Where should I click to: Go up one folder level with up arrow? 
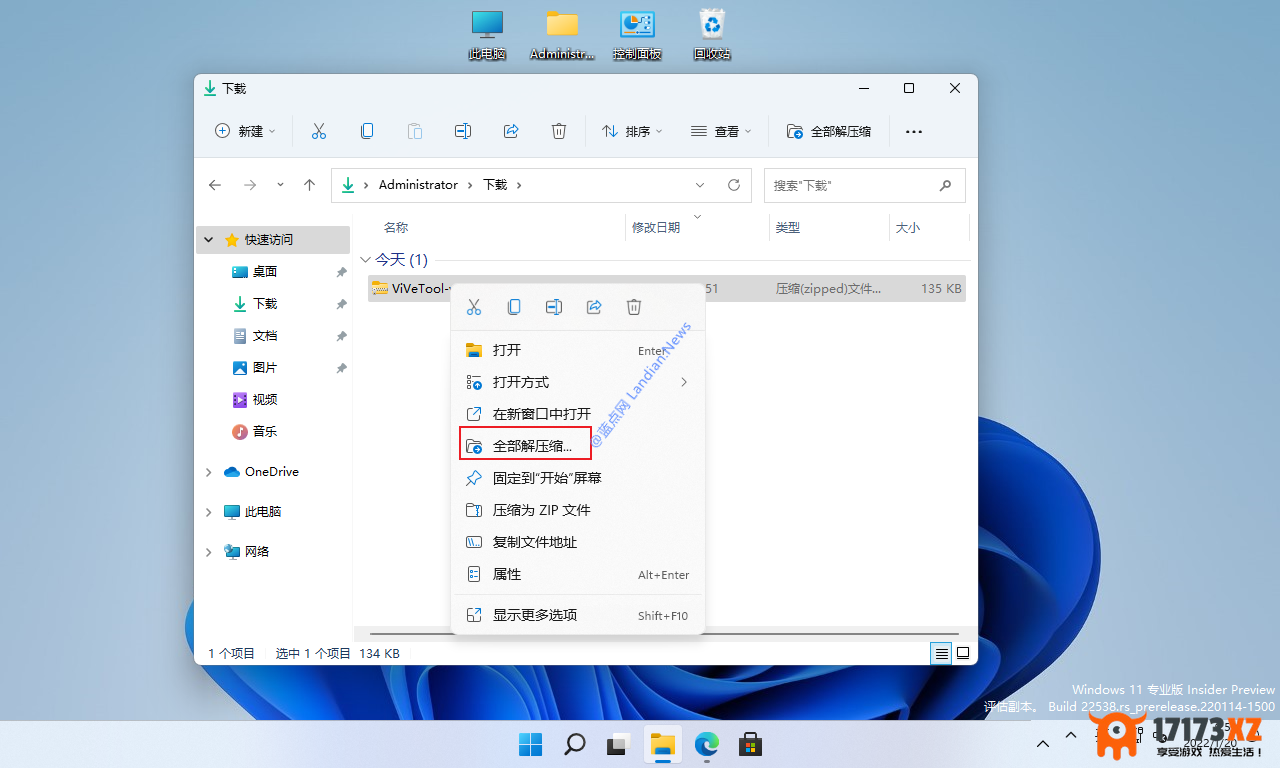click(310, 185)
